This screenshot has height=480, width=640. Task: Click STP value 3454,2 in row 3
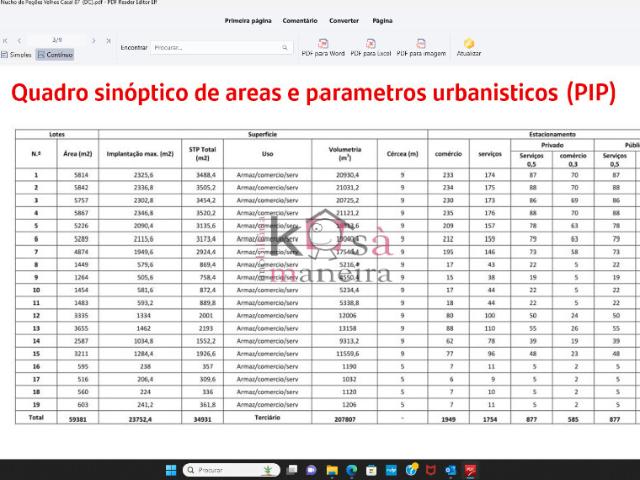click(206, 200)
